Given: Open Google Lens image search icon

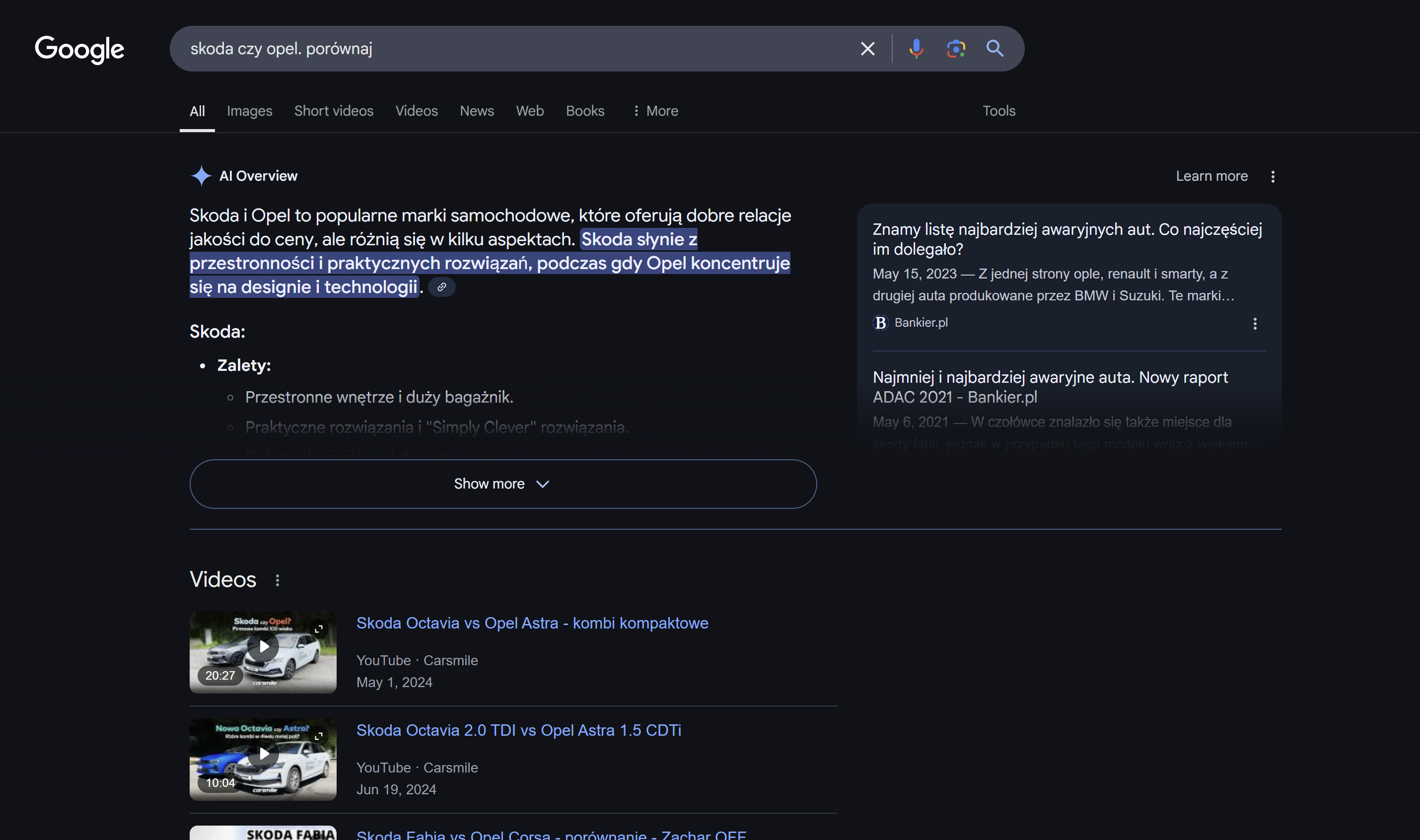Looking at the screenshot, I should pos(955,49).
